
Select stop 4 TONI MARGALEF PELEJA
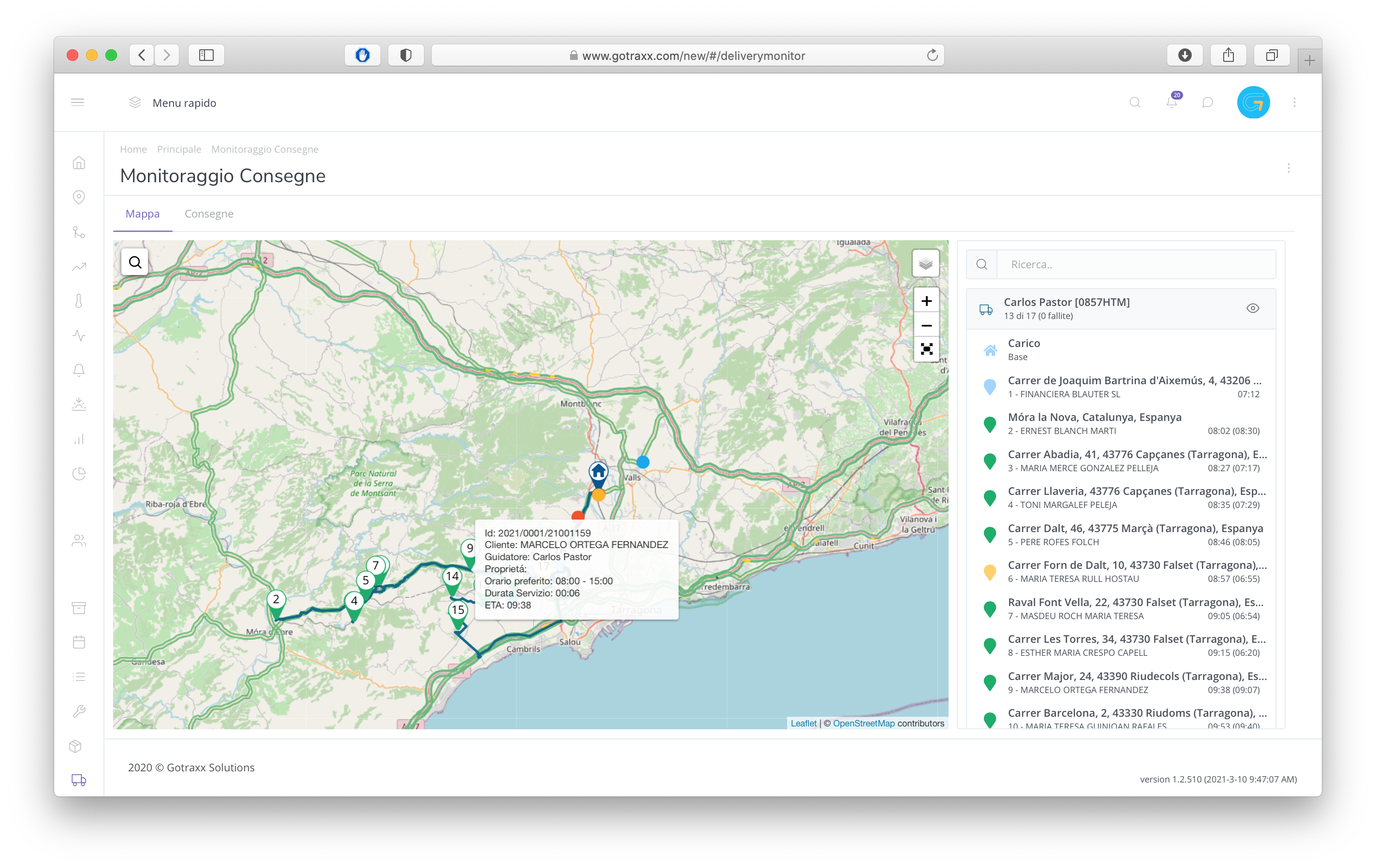click(x=1120, y=497)
